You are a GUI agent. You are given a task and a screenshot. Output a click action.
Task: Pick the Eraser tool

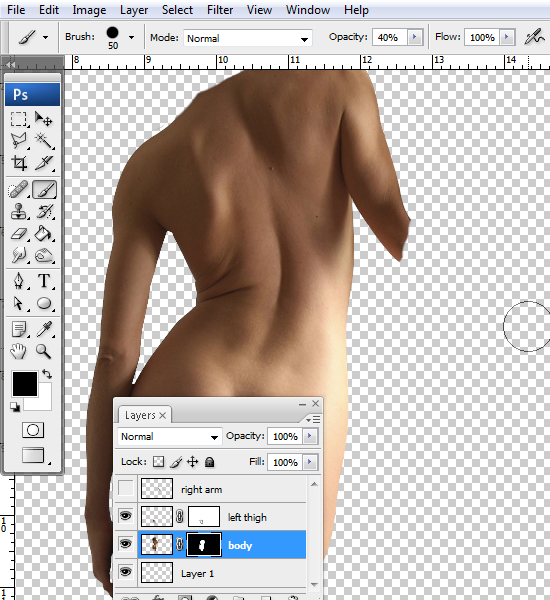(19, 233)
